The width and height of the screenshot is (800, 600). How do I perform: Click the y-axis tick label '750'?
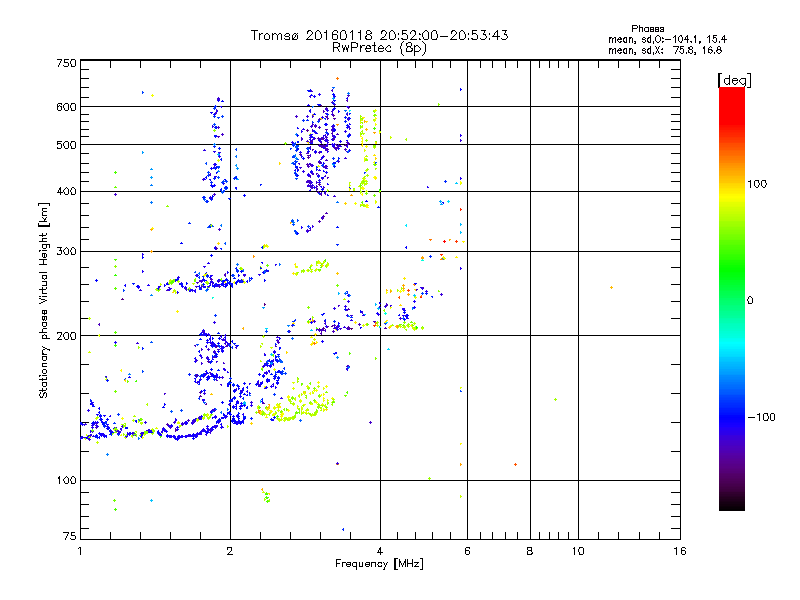[66, 63]
